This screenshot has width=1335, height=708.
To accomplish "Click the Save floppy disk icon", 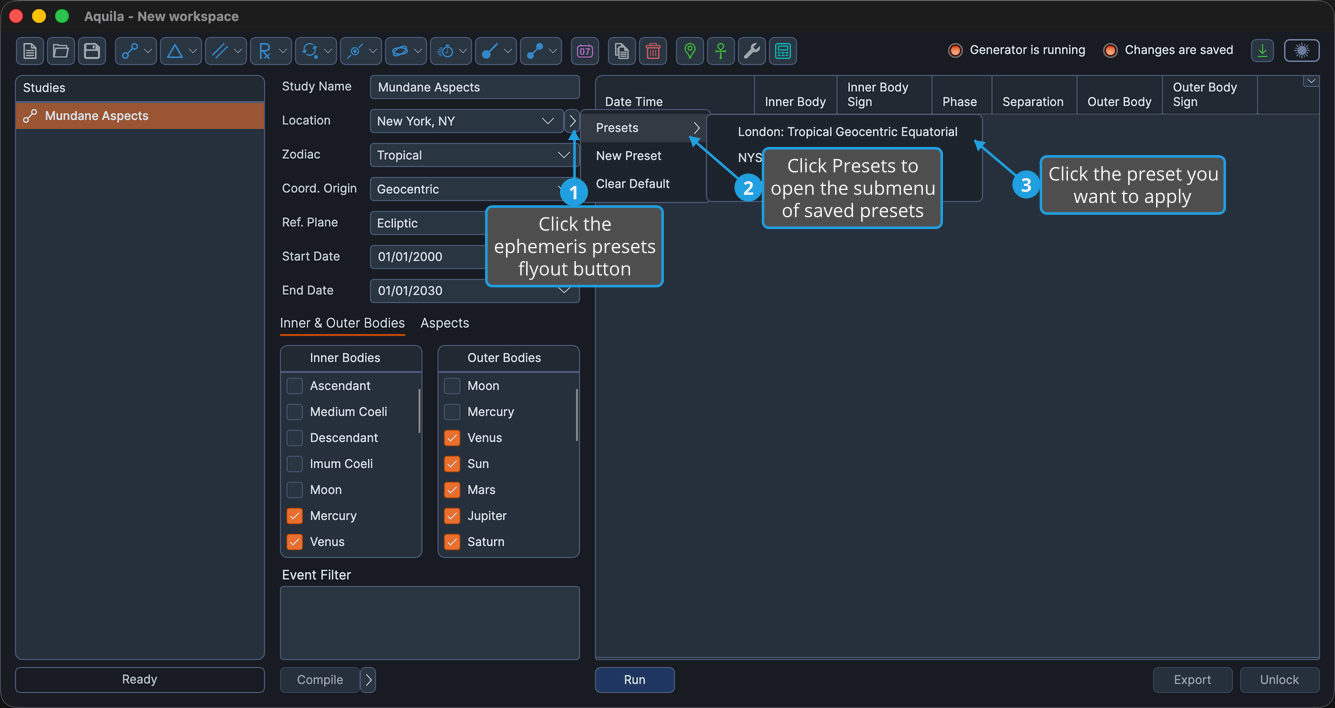I will tap(92, 51).
